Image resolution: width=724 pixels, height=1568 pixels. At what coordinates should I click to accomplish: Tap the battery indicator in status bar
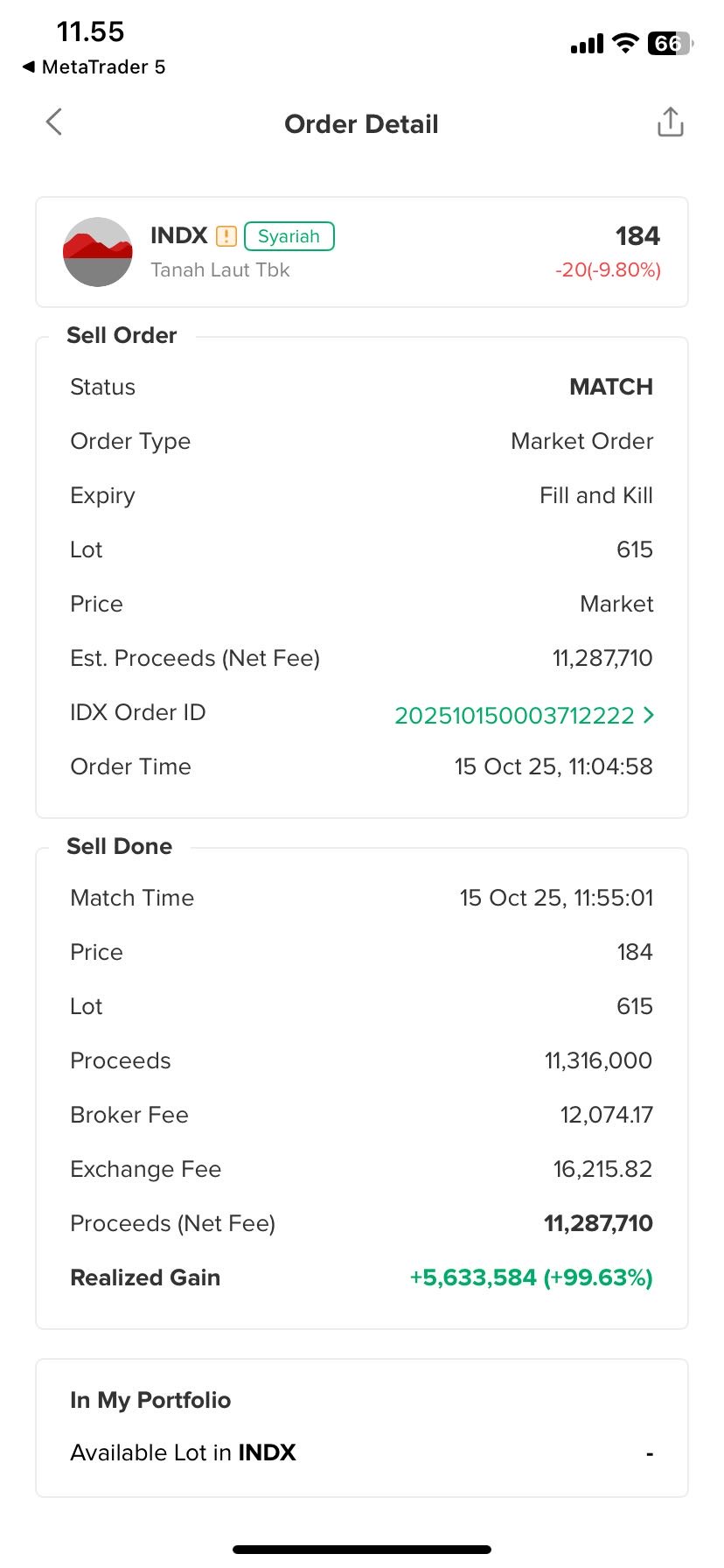(x=670, y=44)
